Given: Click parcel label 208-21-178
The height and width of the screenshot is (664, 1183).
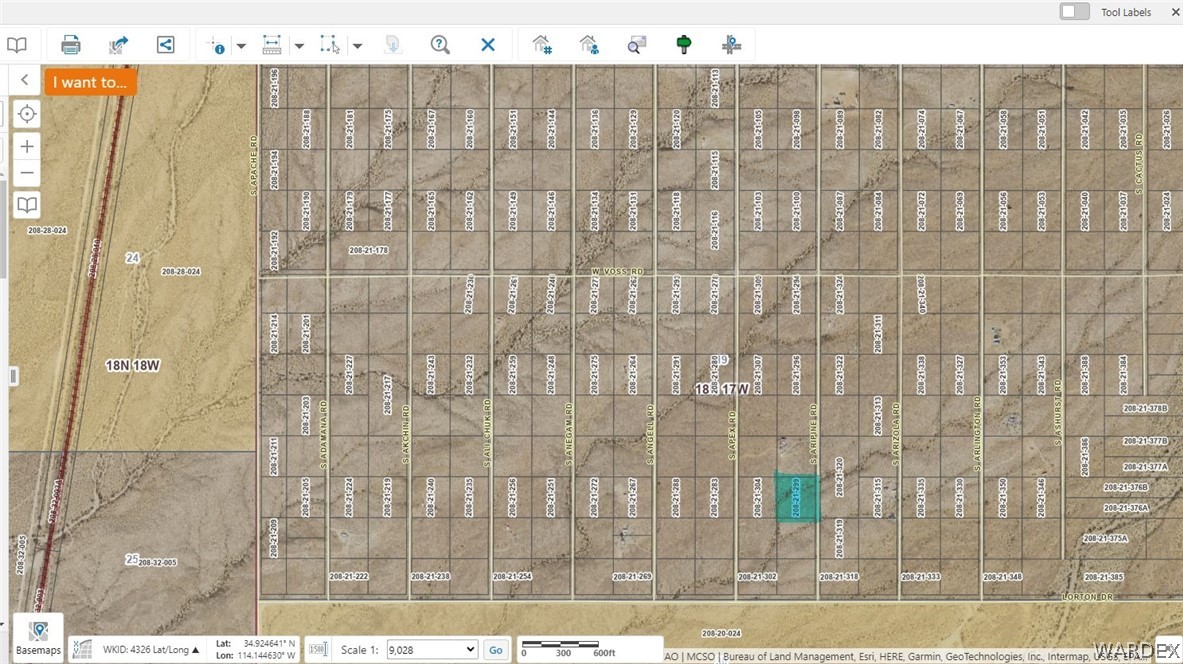Looking at the screenshot, I should point(368,250).
